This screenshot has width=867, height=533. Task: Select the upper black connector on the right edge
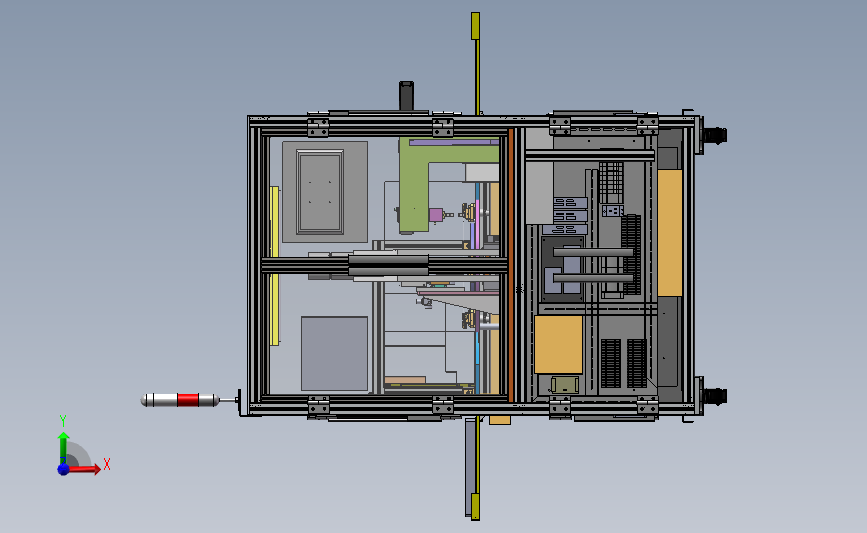(x=714, y=135)
